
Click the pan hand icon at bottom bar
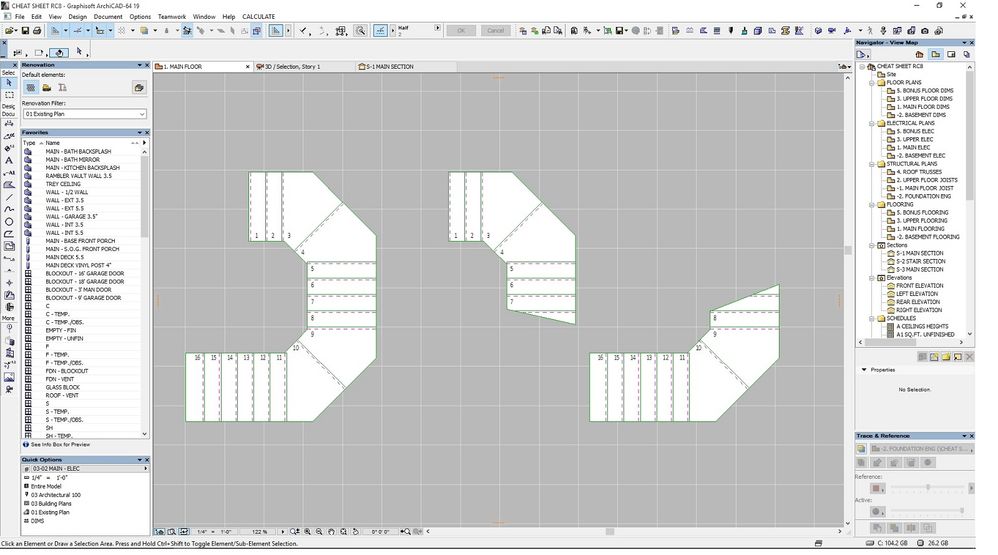point(332,531)
